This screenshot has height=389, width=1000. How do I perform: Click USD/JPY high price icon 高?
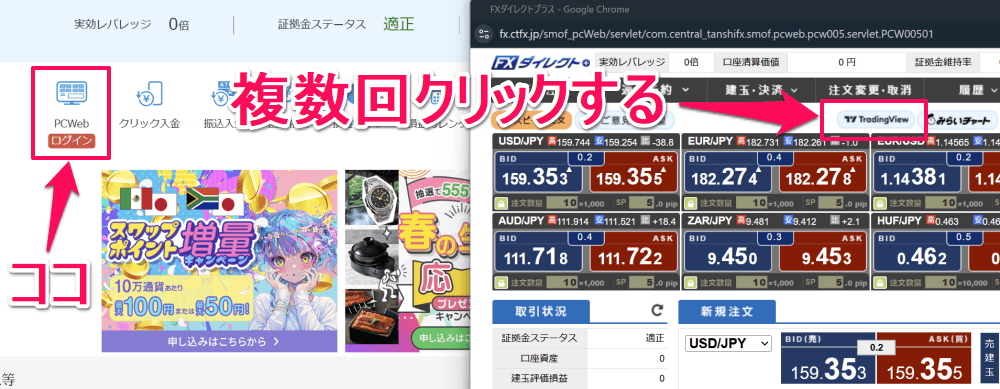click(552, 140)
